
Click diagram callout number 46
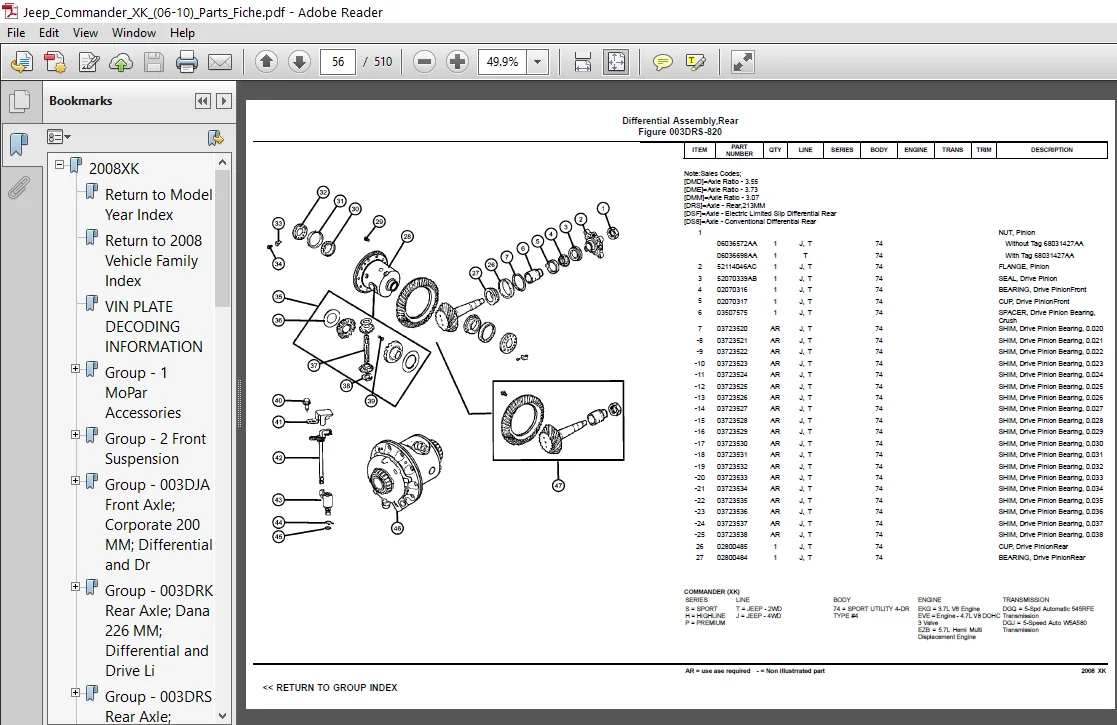(398, 528)
